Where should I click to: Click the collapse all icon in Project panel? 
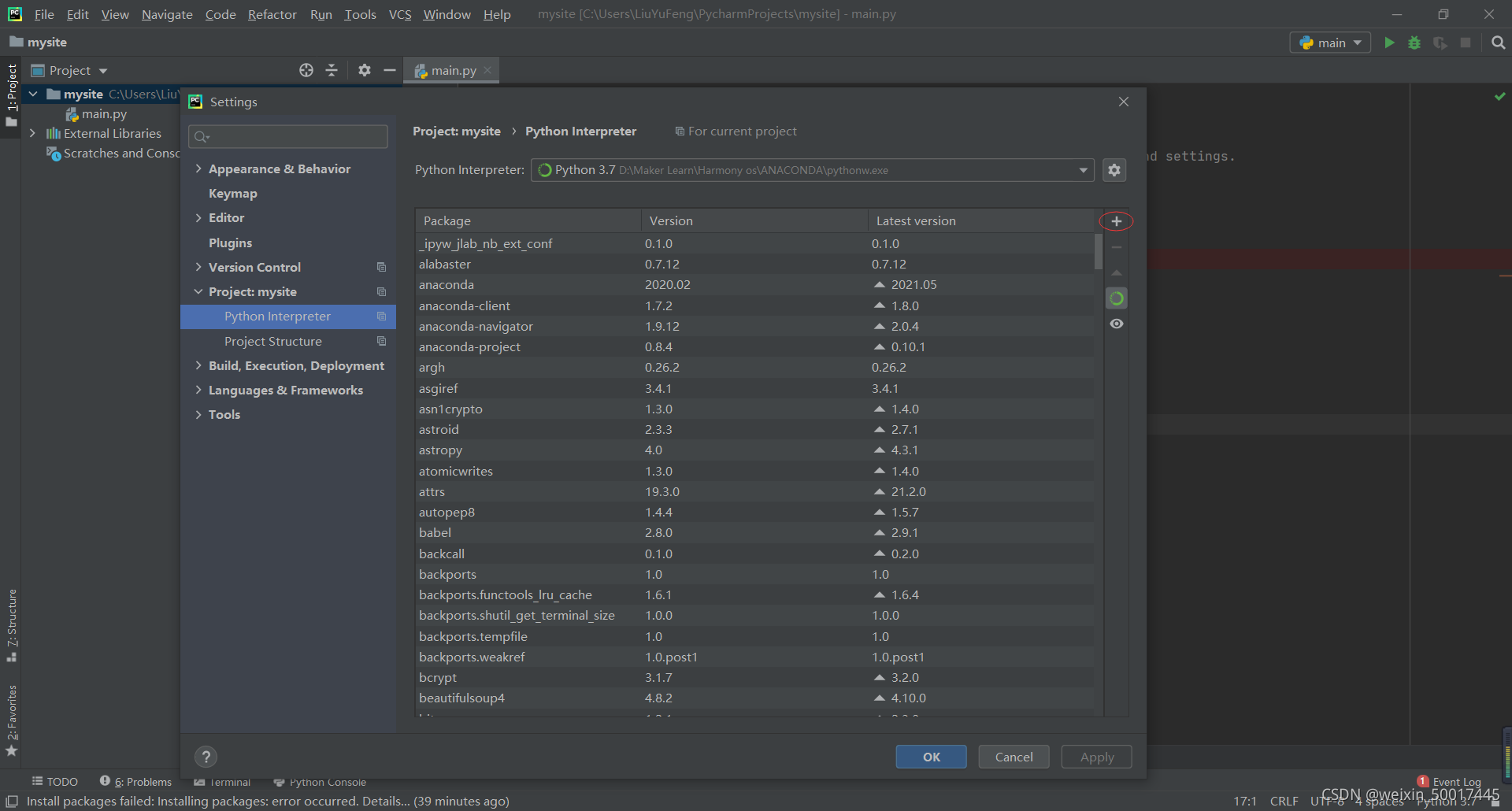(x=332, y=70)
